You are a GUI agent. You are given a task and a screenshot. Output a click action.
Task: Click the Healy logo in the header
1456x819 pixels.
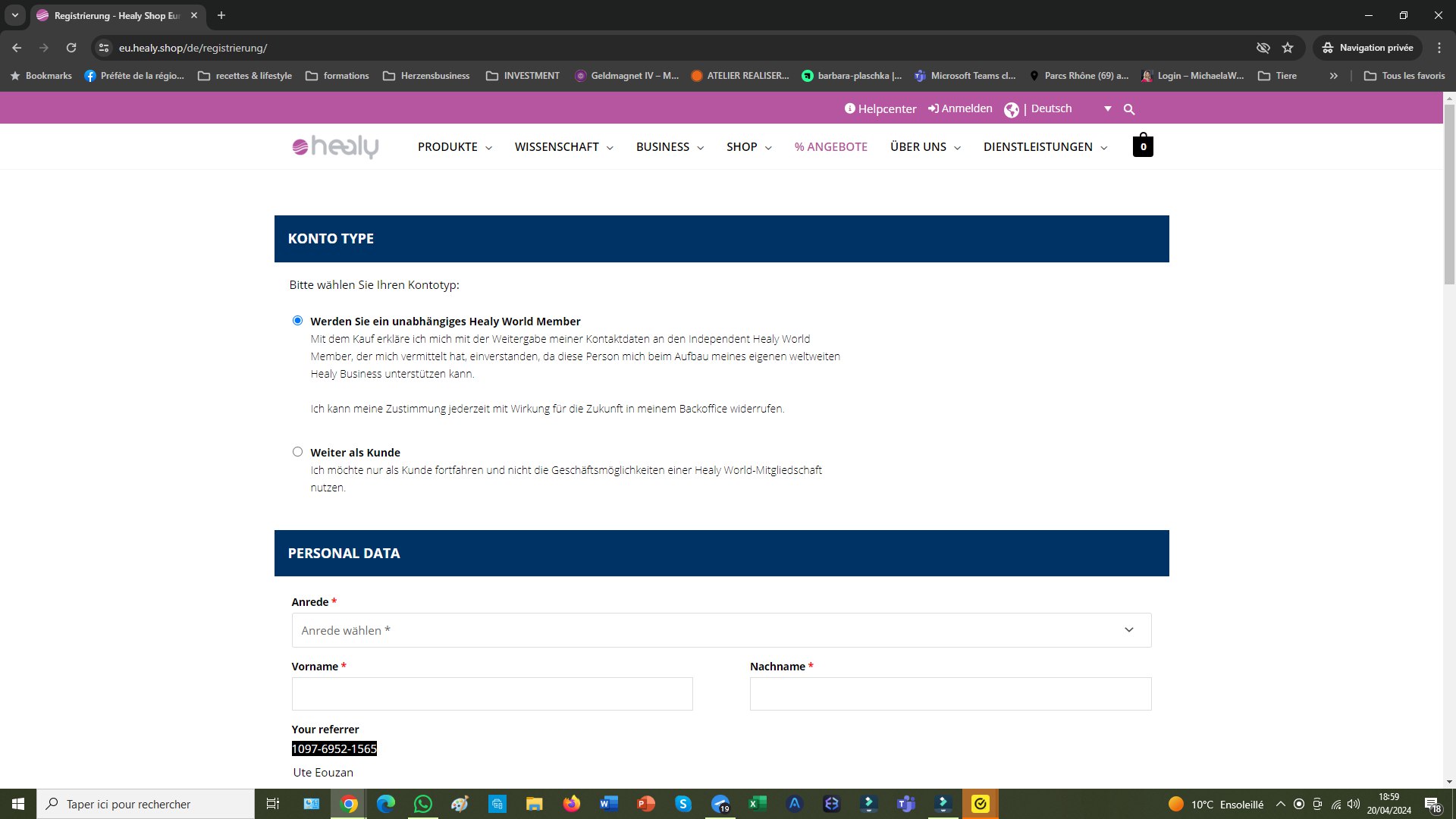[x=335, y=146]
